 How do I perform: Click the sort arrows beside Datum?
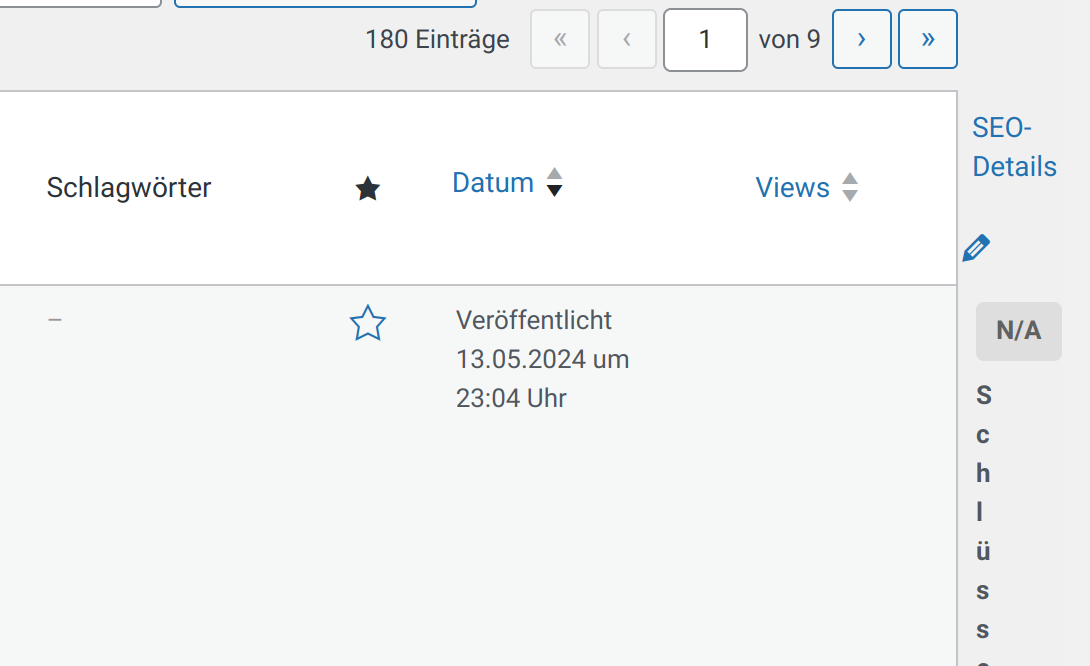[x=554, y=183]
